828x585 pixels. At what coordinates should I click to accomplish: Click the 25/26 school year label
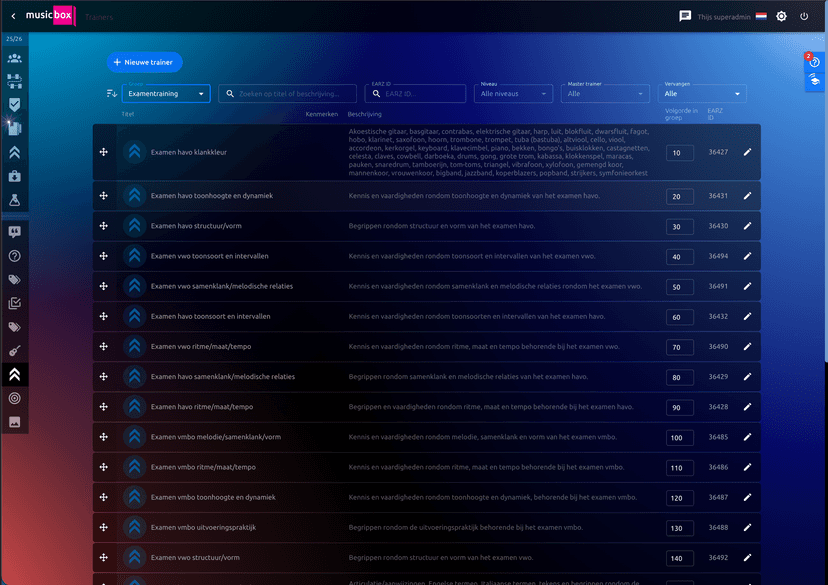coord(14,39)
